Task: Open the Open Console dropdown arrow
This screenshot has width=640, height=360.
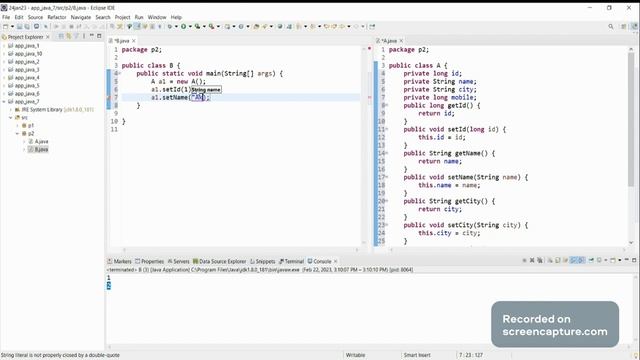Action: [x=620, y=260]
